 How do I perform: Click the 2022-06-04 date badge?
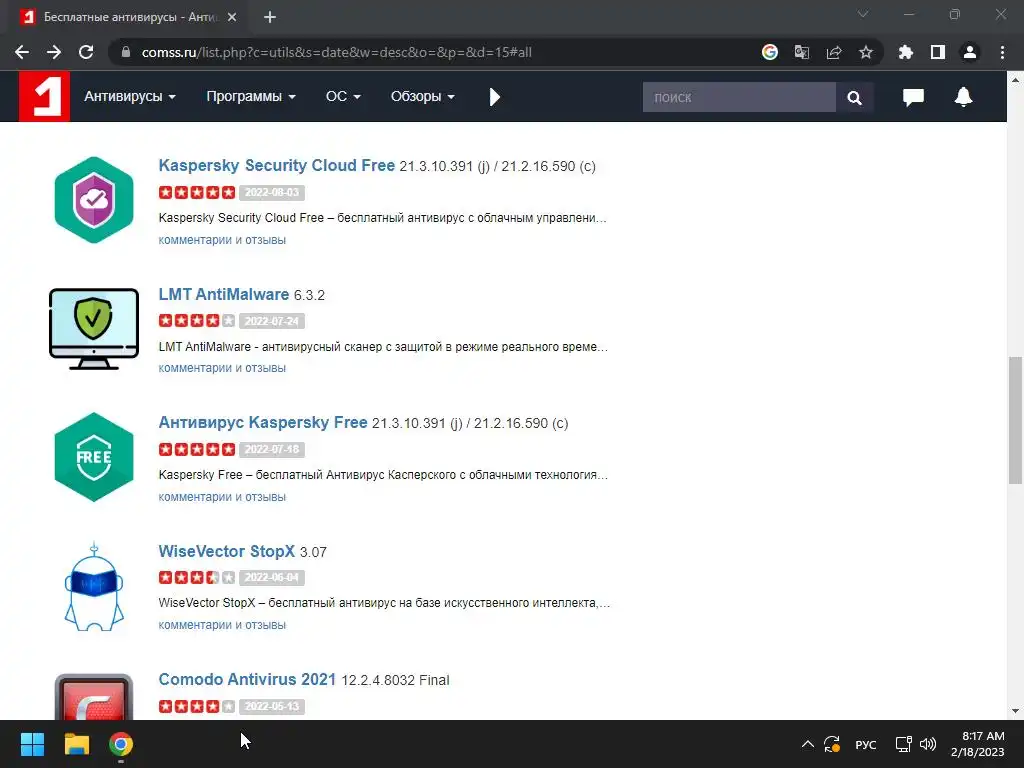[x=272, y=578]
